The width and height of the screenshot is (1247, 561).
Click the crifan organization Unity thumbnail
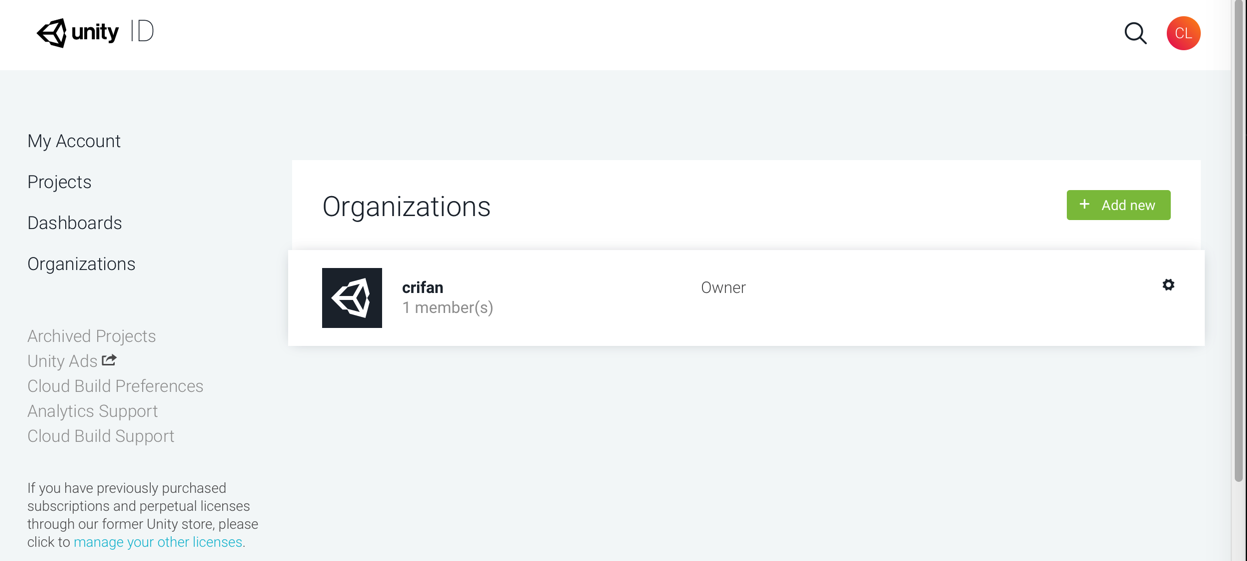352,298
